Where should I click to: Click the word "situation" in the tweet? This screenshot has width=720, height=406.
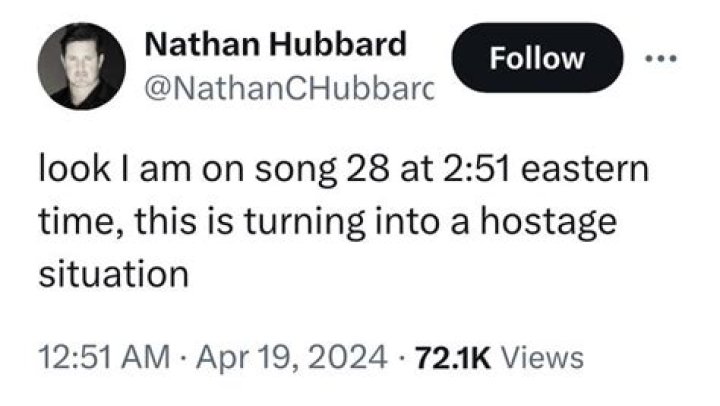coord(113,274)
